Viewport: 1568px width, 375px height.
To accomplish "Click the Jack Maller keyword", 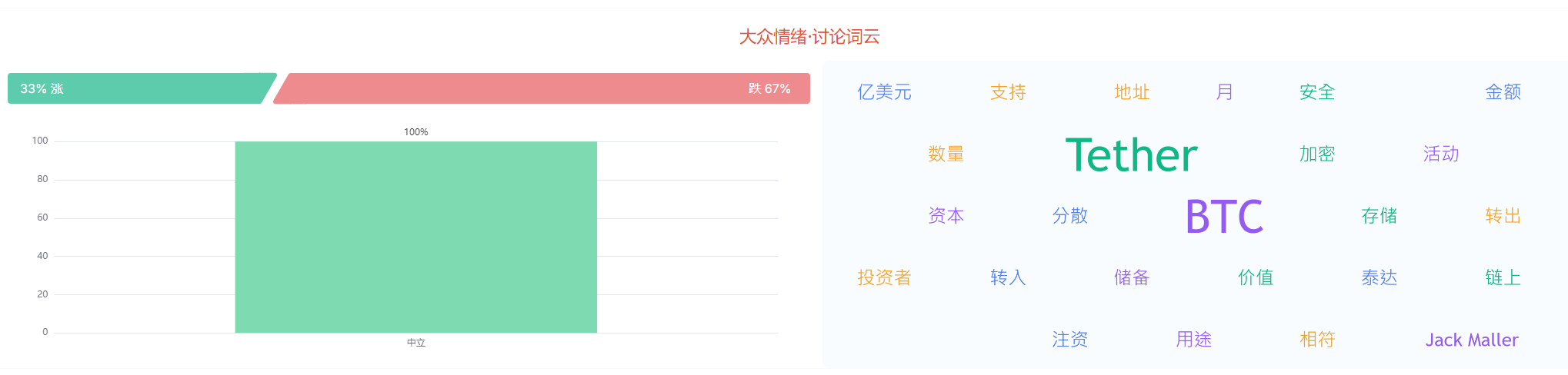I will tap(1472, 340).
